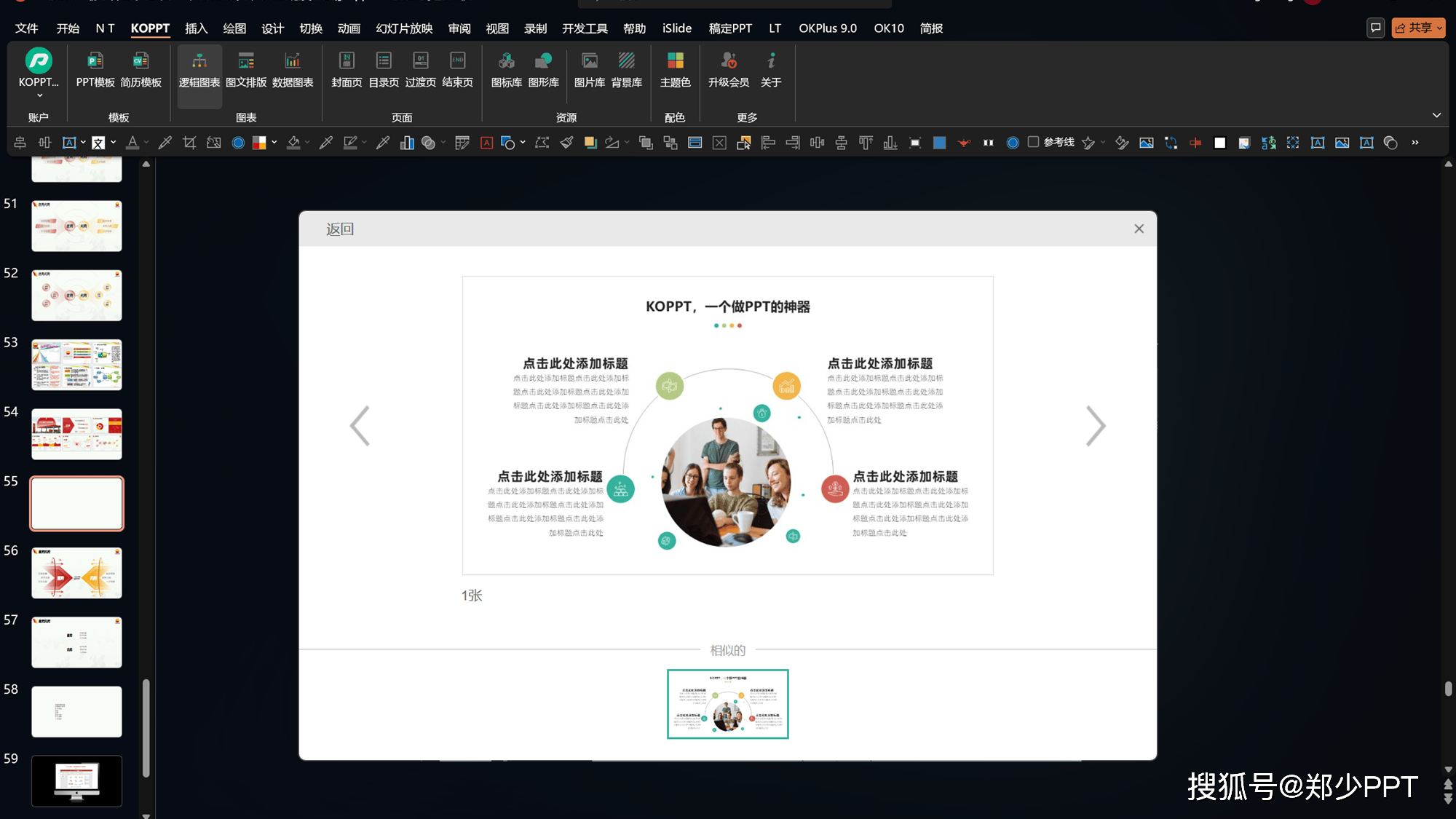Go to the next template with right arrow
Screen dimensions: 1456x819
(x=1096, y=426)
